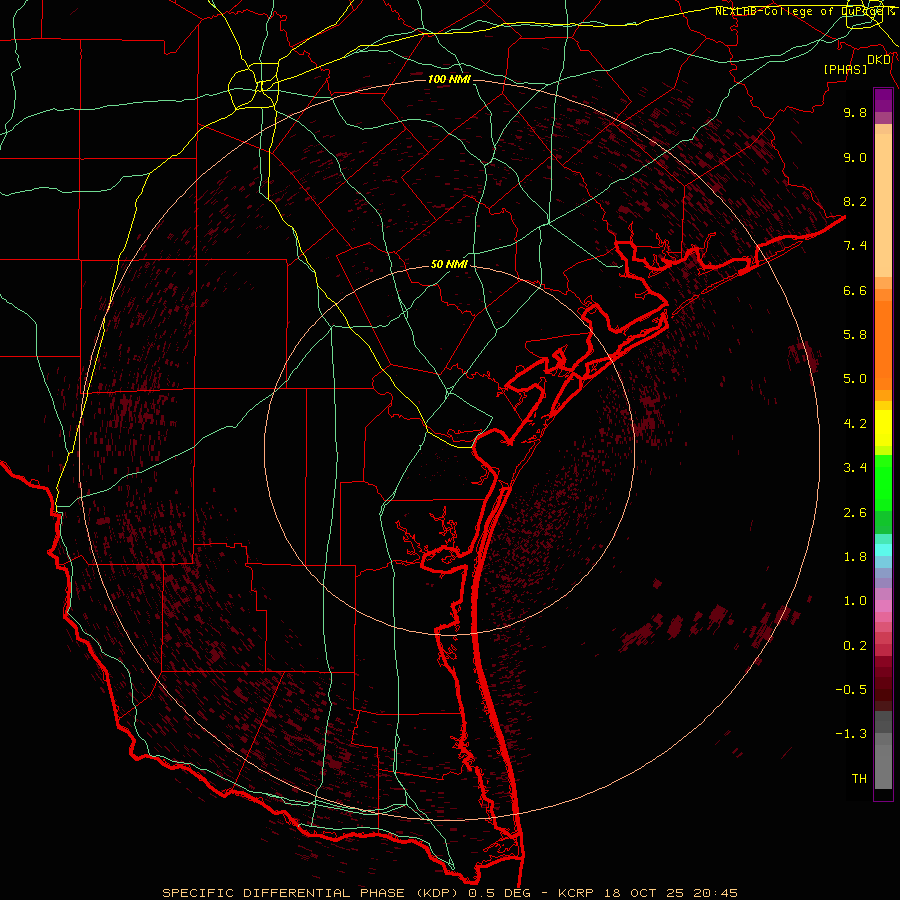Click the 3.4 scale label

click(855, 468)
